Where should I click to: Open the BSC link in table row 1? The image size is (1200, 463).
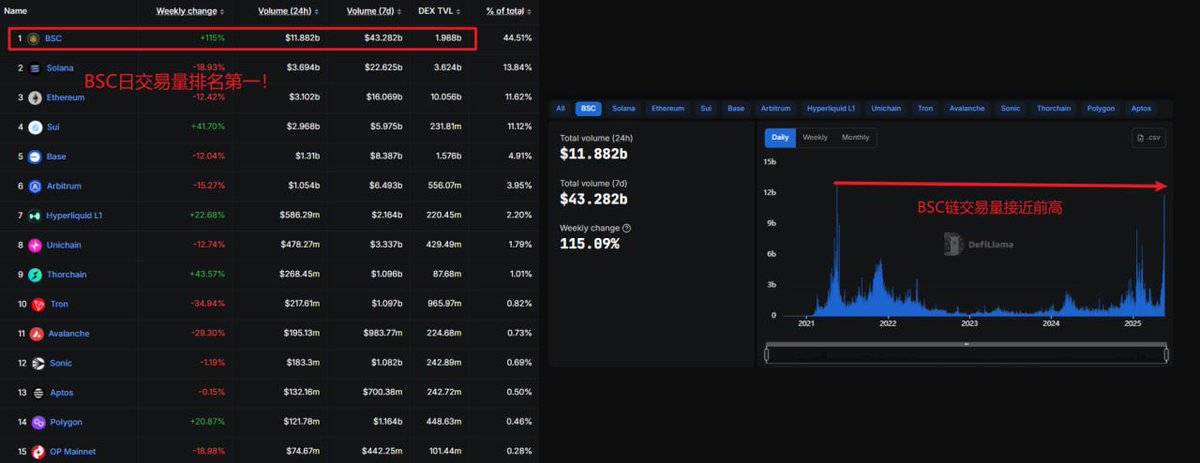[53, 38]
